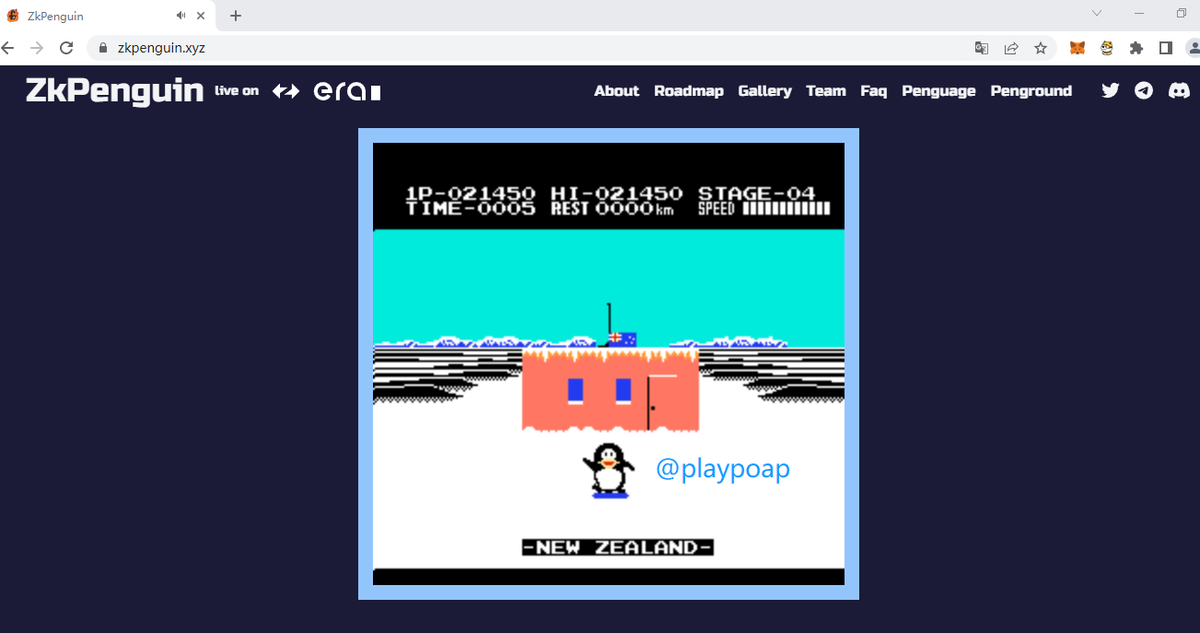
Task: Toggle the browser side panel
Action: [x=1165, y=47]
